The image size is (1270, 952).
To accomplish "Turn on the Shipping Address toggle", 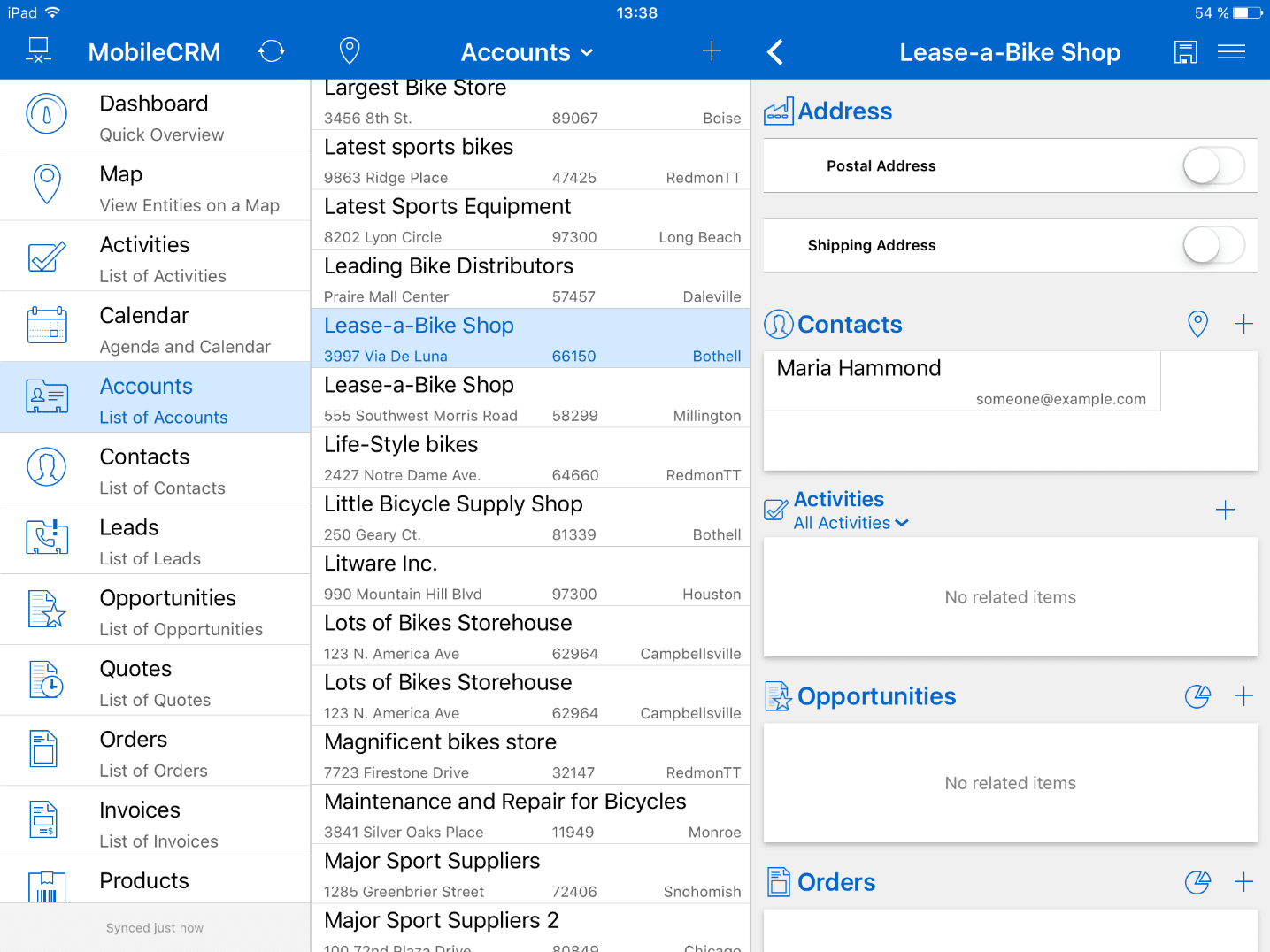I will pyautogui.click(x=1213, y=245).
